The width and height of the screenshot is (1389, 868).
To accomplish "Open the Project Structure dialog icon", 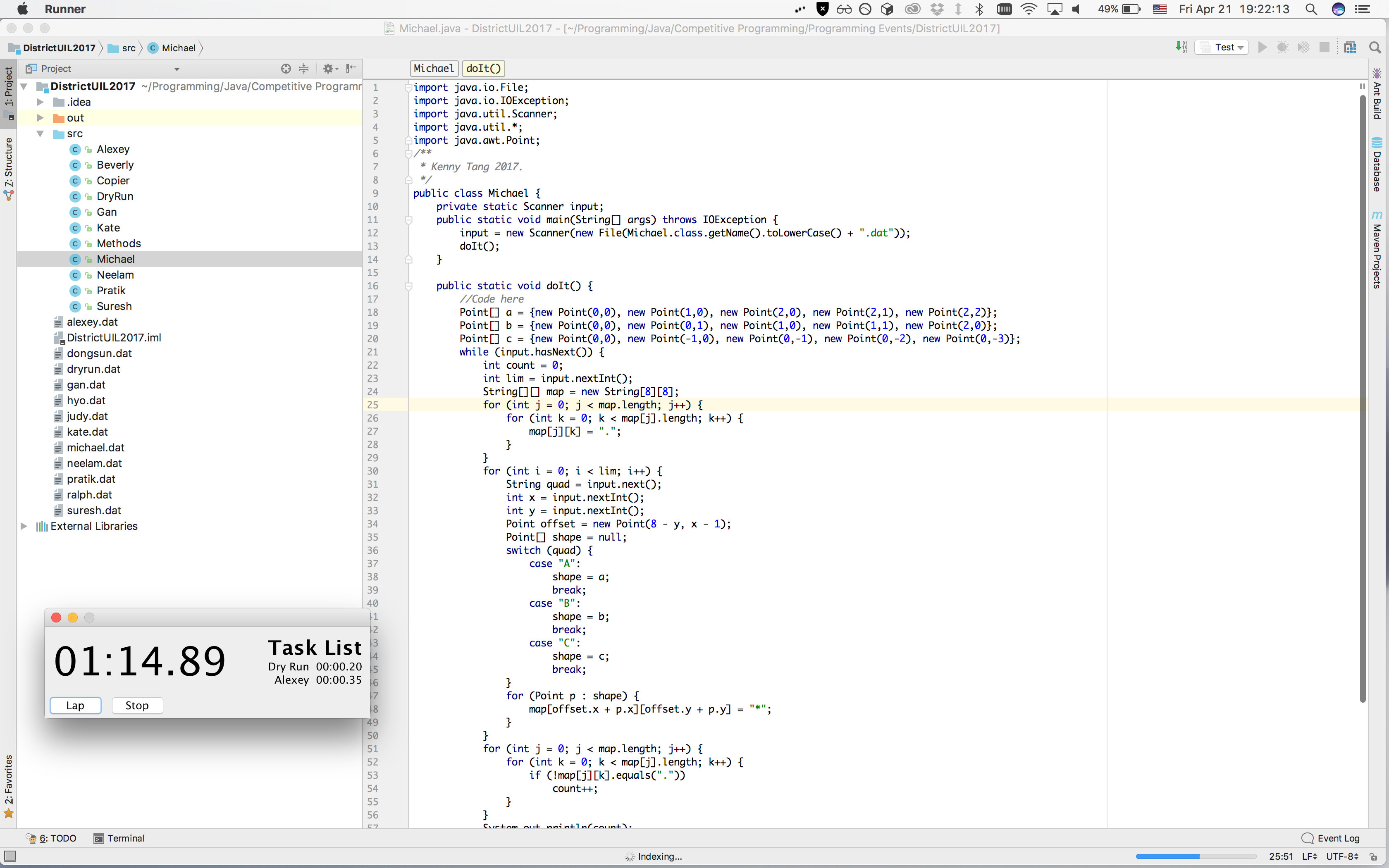I will [x=1350, y=48].
